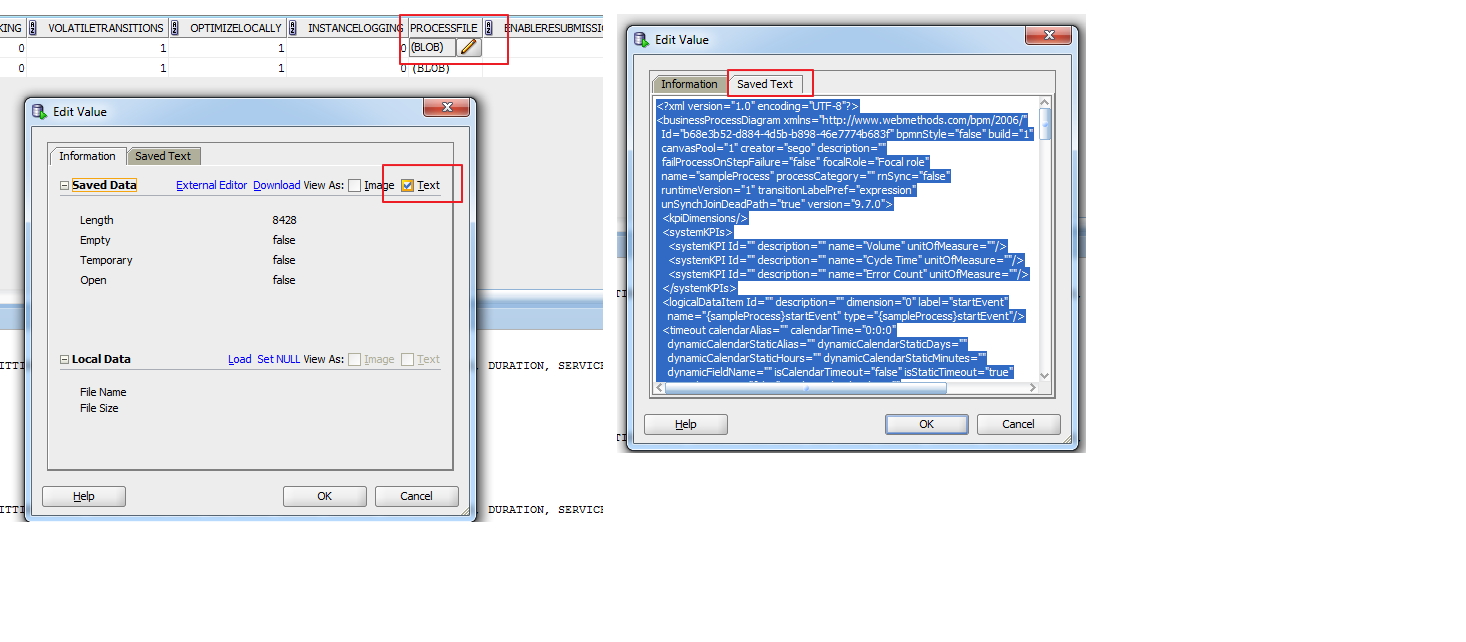1466x642 pixels.
Task: Click the PROCESSFILE column header
Action: point(444,28)
